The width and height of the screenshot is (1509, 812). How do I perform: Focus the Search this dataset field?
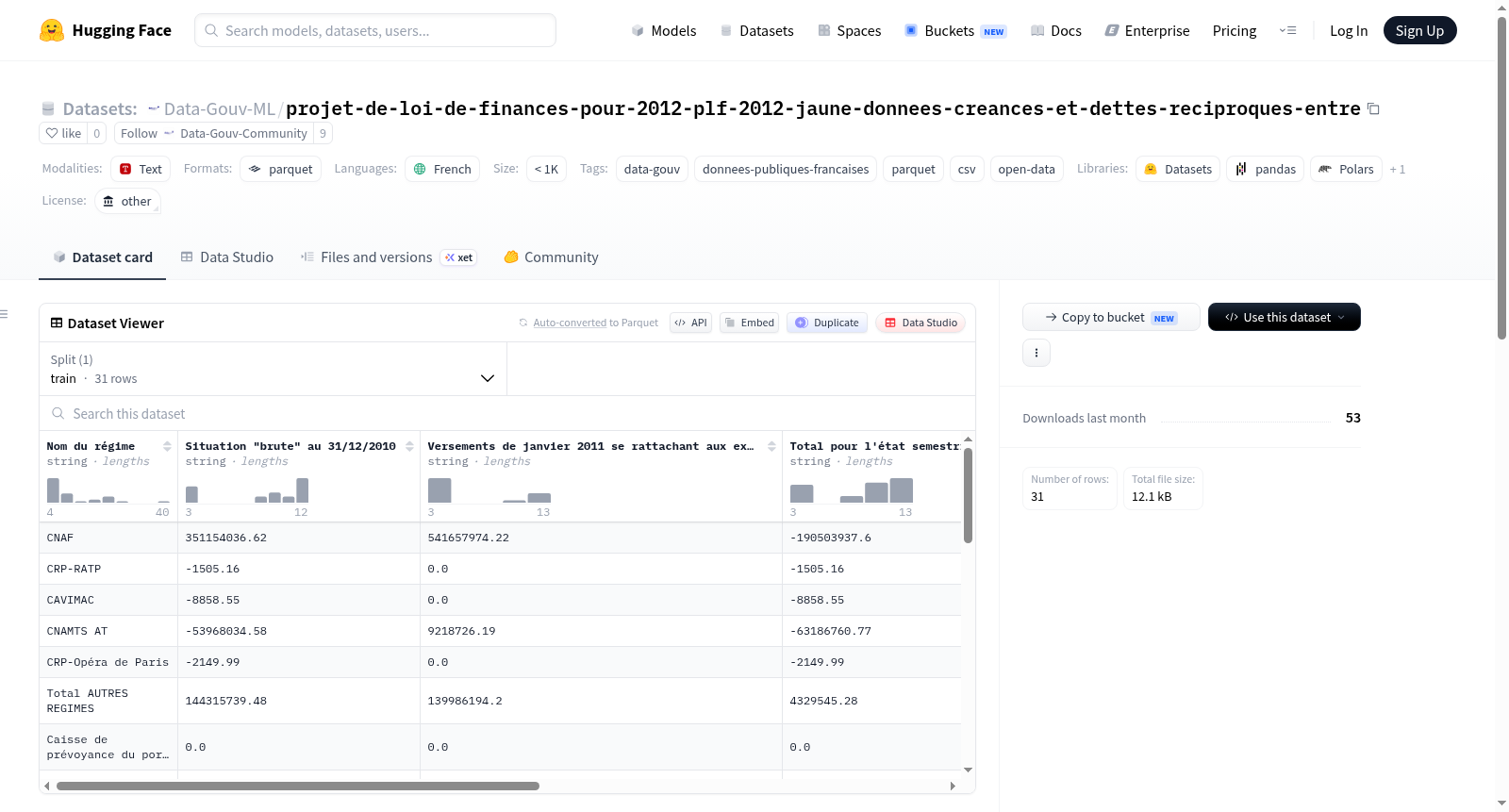[x=507, y=414]
